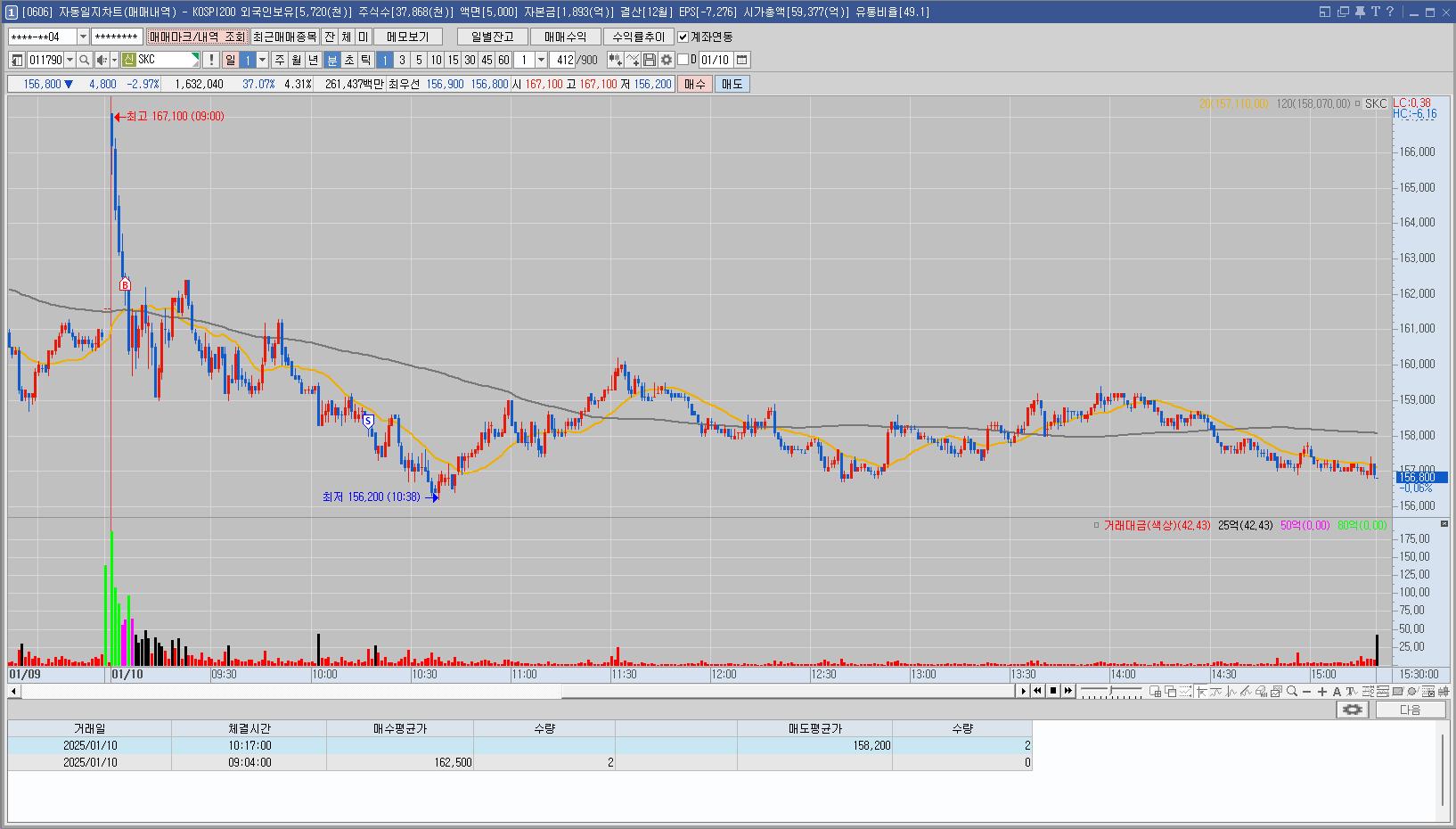Open the stock code 011790 dropdown

(70, 60)
